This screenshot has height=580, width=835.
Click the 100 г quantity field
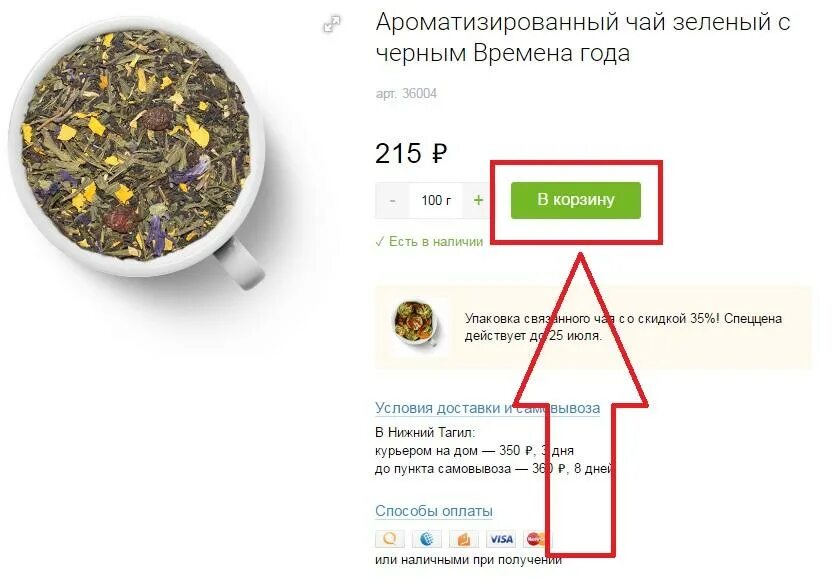(x=436, y=201)
